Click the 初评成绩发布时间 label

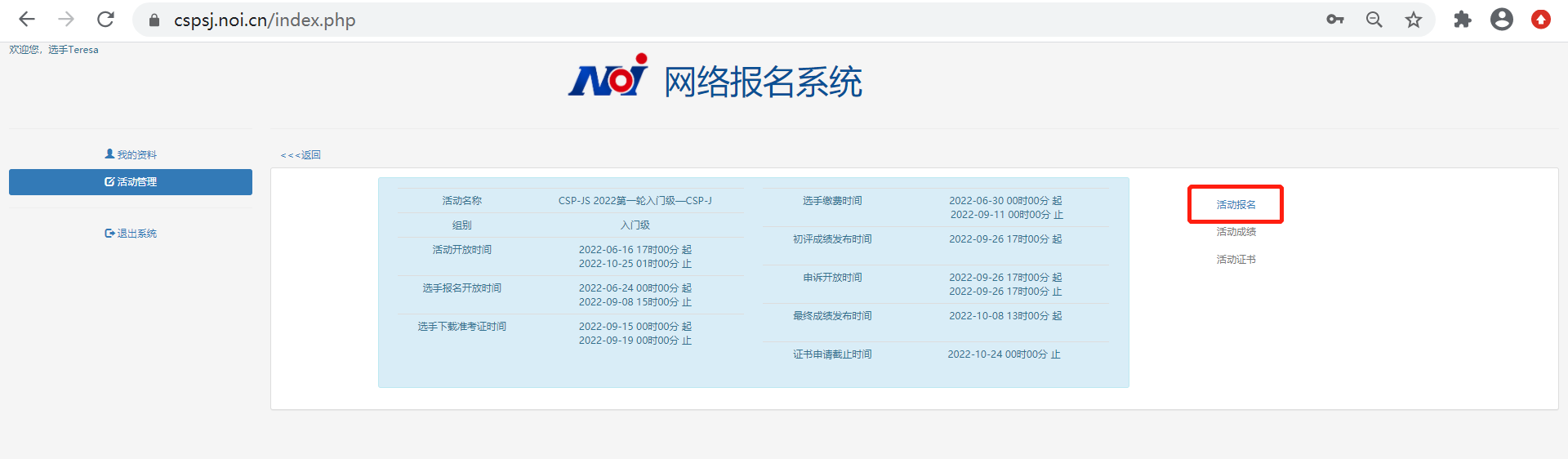coord(832,239)
